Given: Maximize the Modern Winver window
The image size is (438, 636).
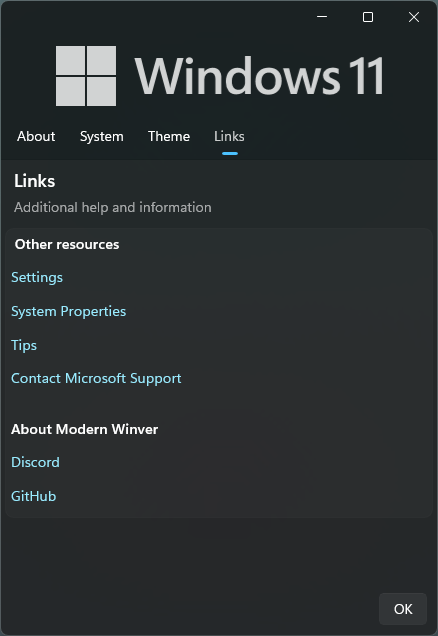Looking at the screenshot, I should click(x=368, y=17).
